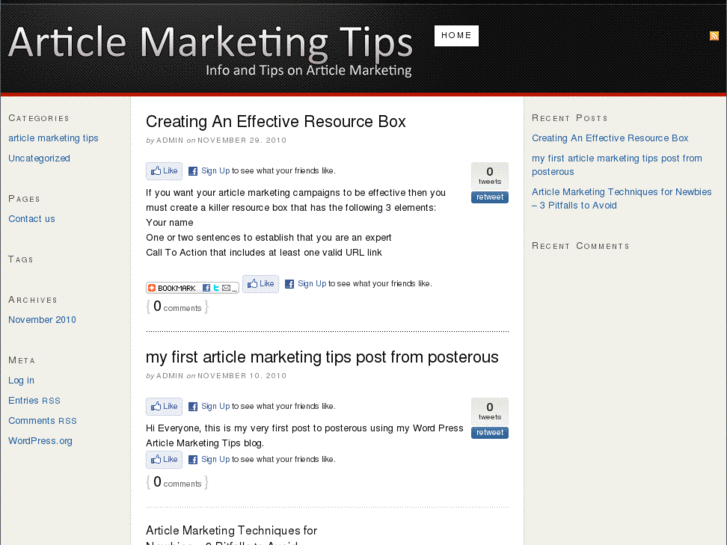Click the Bookmark share button under resource box post
Image resolution: width=727 pixels, height=545 pixels.
click(x=193, y=288)
